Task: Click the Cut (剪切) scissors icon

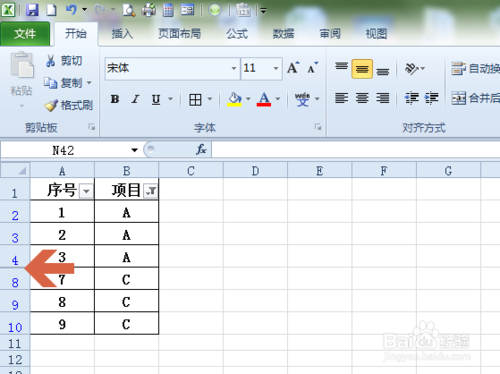Action: 50,61
